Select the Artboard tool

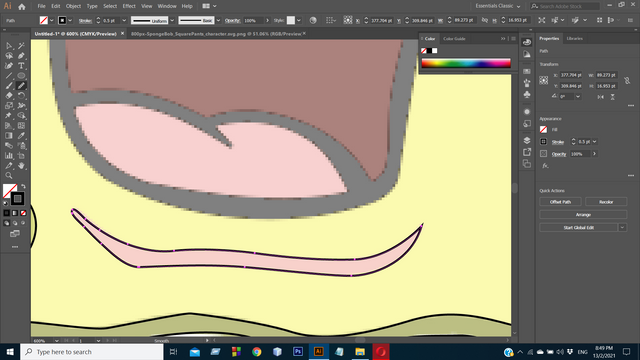pos(21,156)
